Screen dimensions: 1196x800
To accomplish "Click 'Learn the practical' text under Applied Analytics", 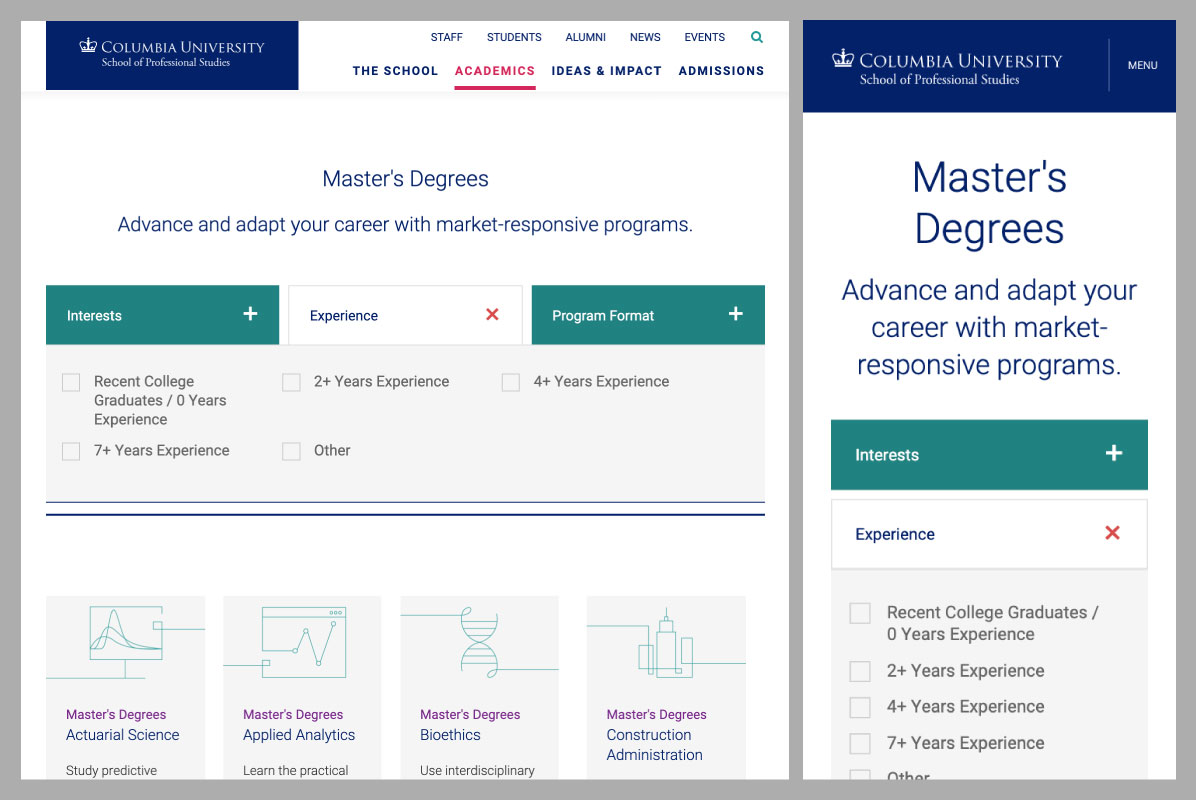I will [295, 770].
